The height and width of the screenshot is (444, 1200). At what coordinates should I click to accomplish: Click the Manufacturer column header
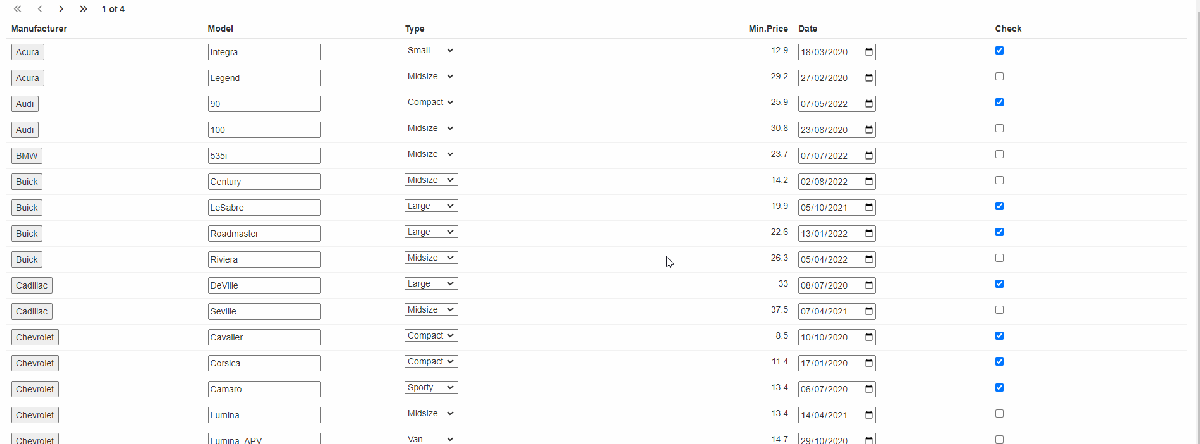39,28
